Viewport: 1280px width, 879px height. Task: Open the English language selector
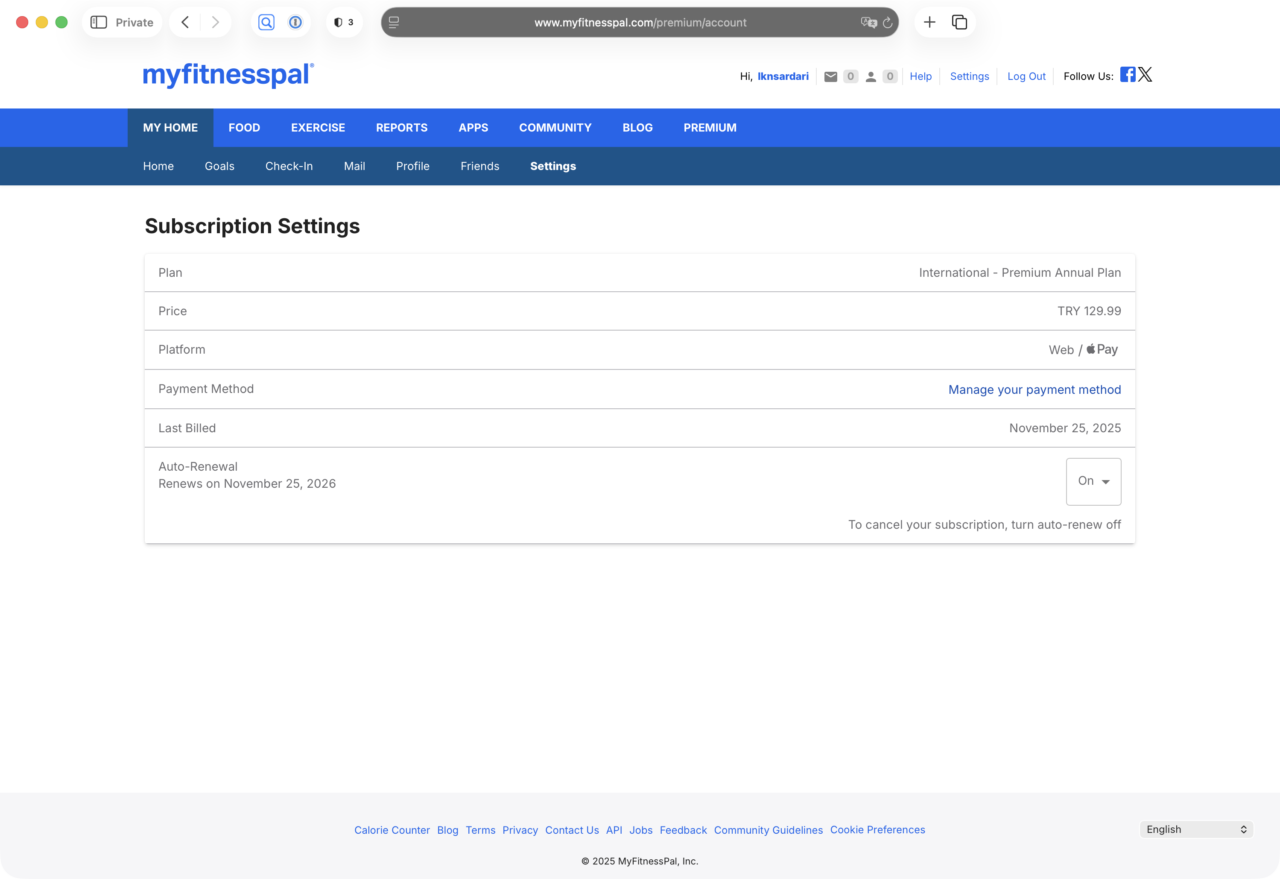pos(1196,829)
